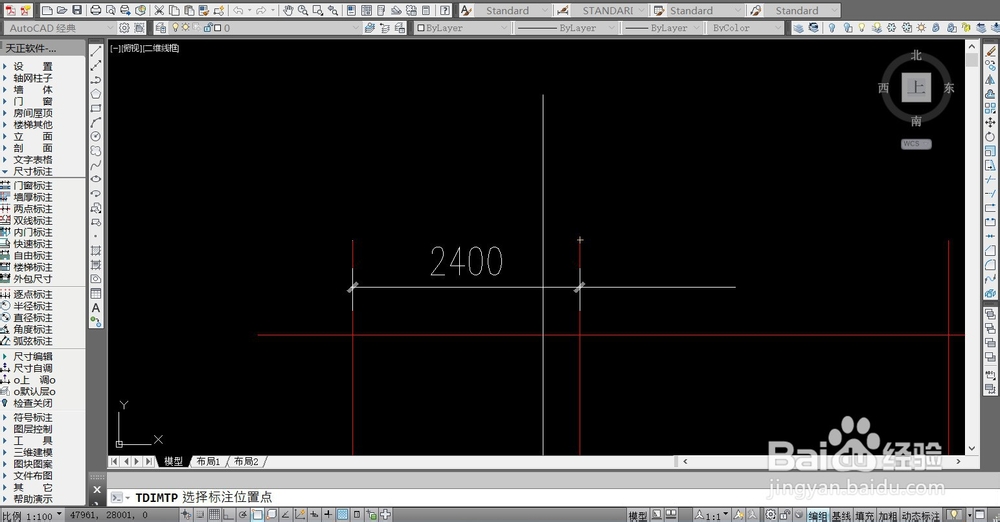Select the Ellipse draw tool
The image size is (1000, 522).
pos(96,179)
